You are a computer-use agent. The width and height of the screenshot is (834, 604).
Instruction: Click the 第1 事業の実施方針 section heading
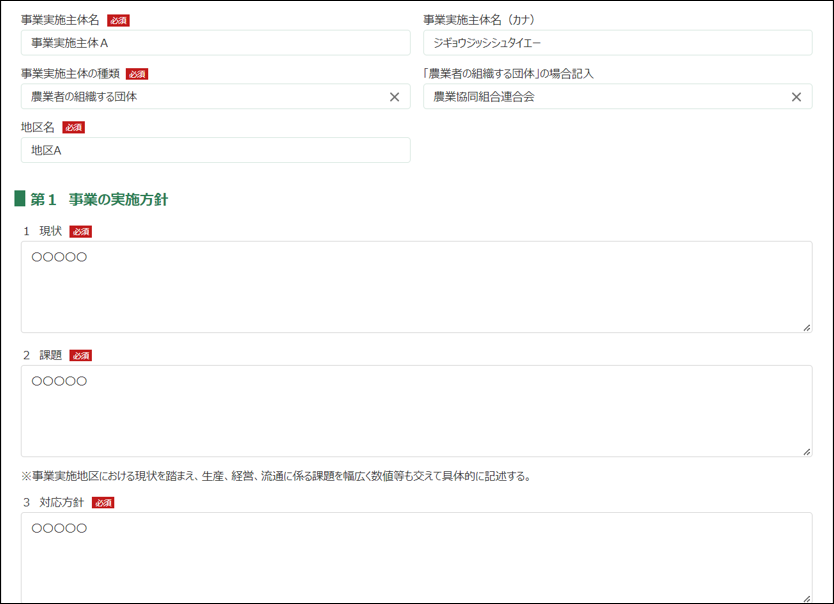99,199
